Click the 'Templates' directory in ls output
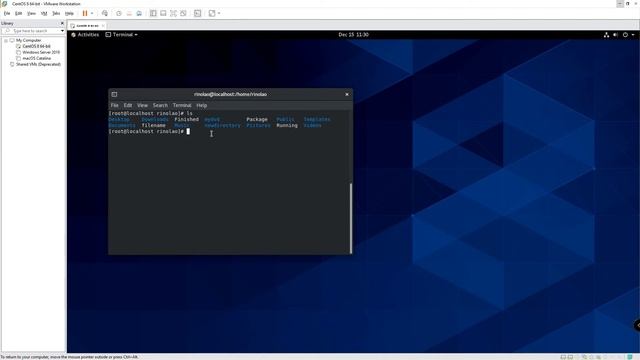The width and height of the screenshot is (640, 360). (x=317, y=119)
